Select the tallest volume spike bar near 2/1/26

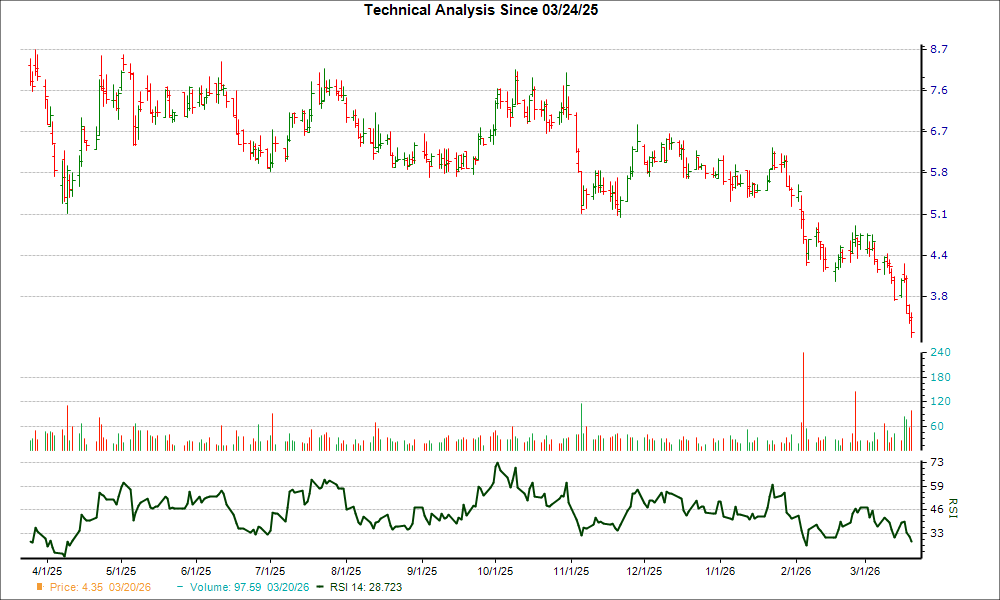805,395
